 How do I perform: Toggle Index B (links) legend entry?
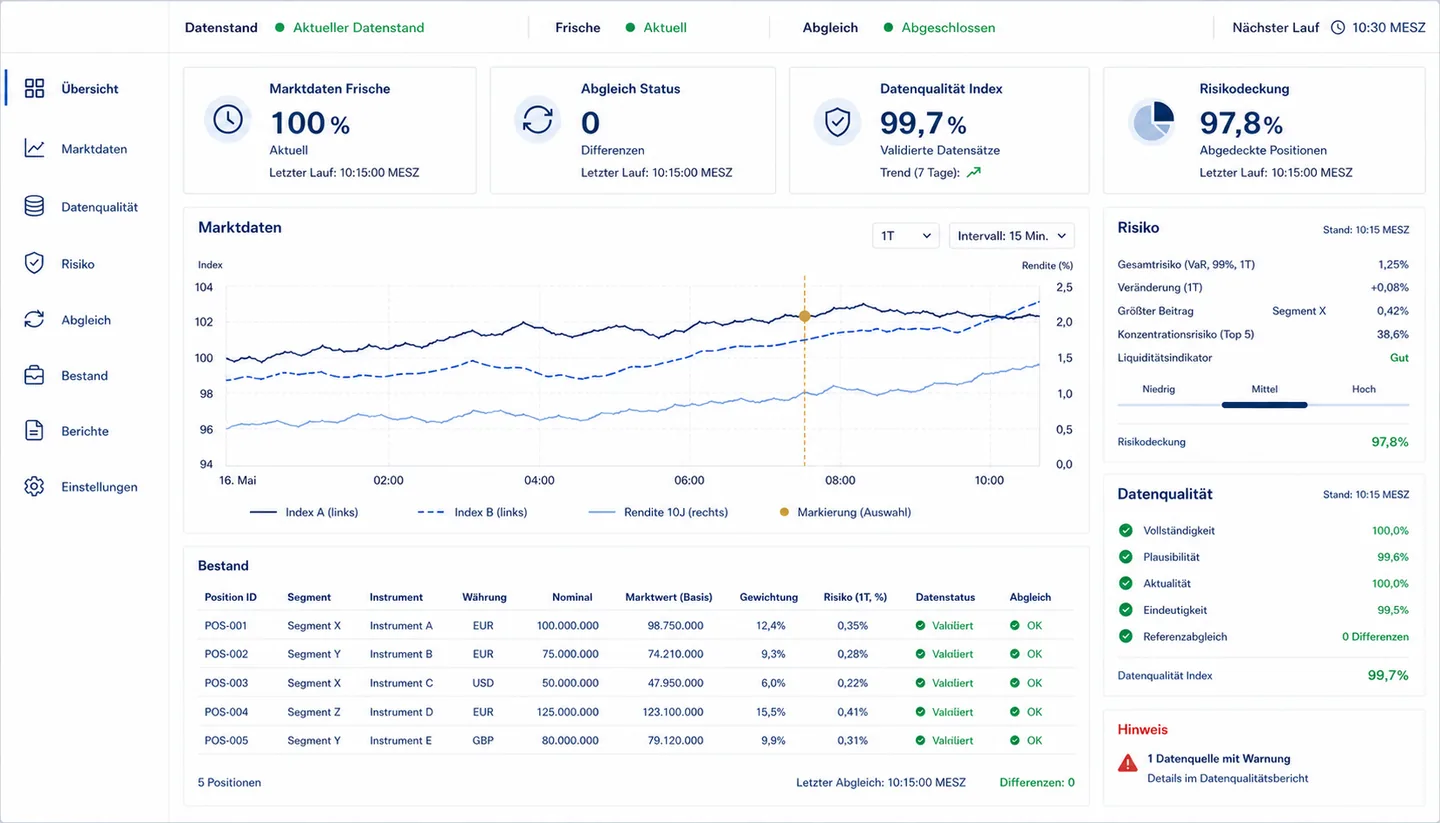click(x=472, y=512)
